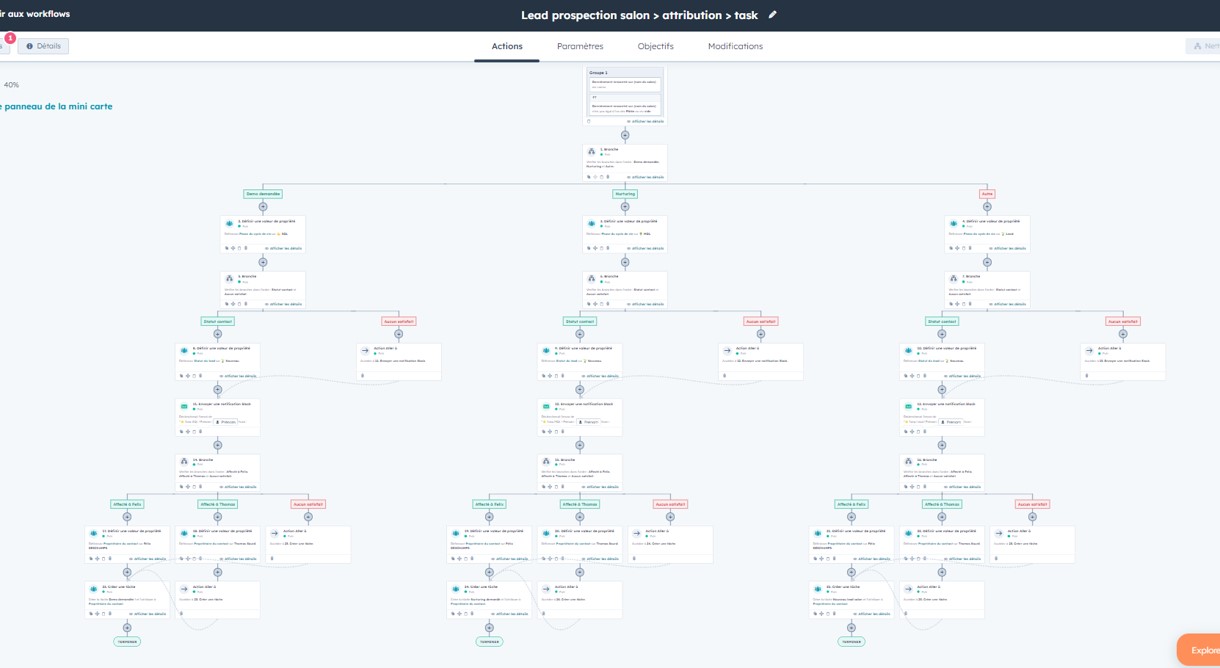1220x668 pixels.
Task: Click Terminer end node in Autre column
Action: click(x=851, y=642)
